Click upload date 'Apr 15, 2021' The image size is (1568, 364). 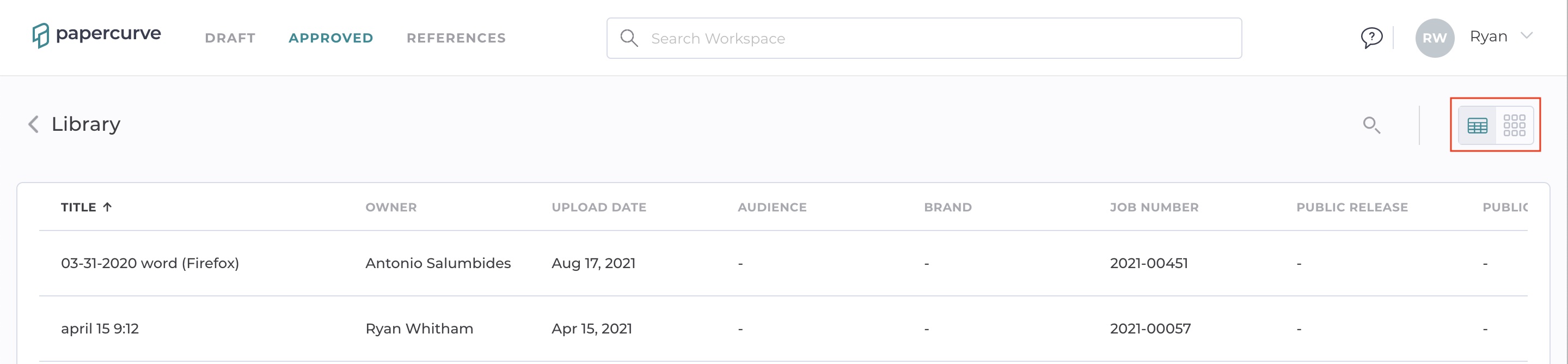pos(592,329)
